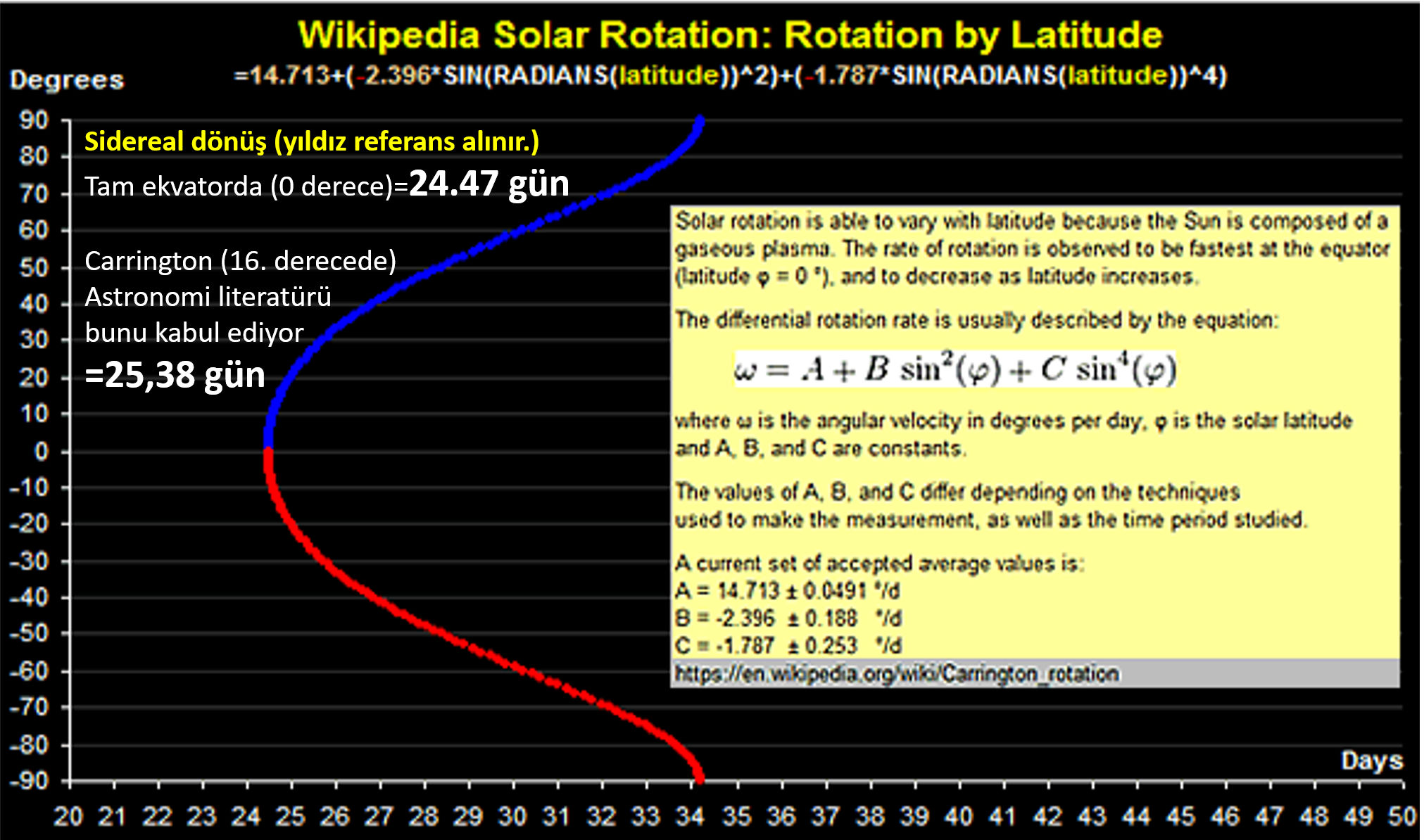
Task: Click the x-axis label '25'
Action: click(290, 817)
